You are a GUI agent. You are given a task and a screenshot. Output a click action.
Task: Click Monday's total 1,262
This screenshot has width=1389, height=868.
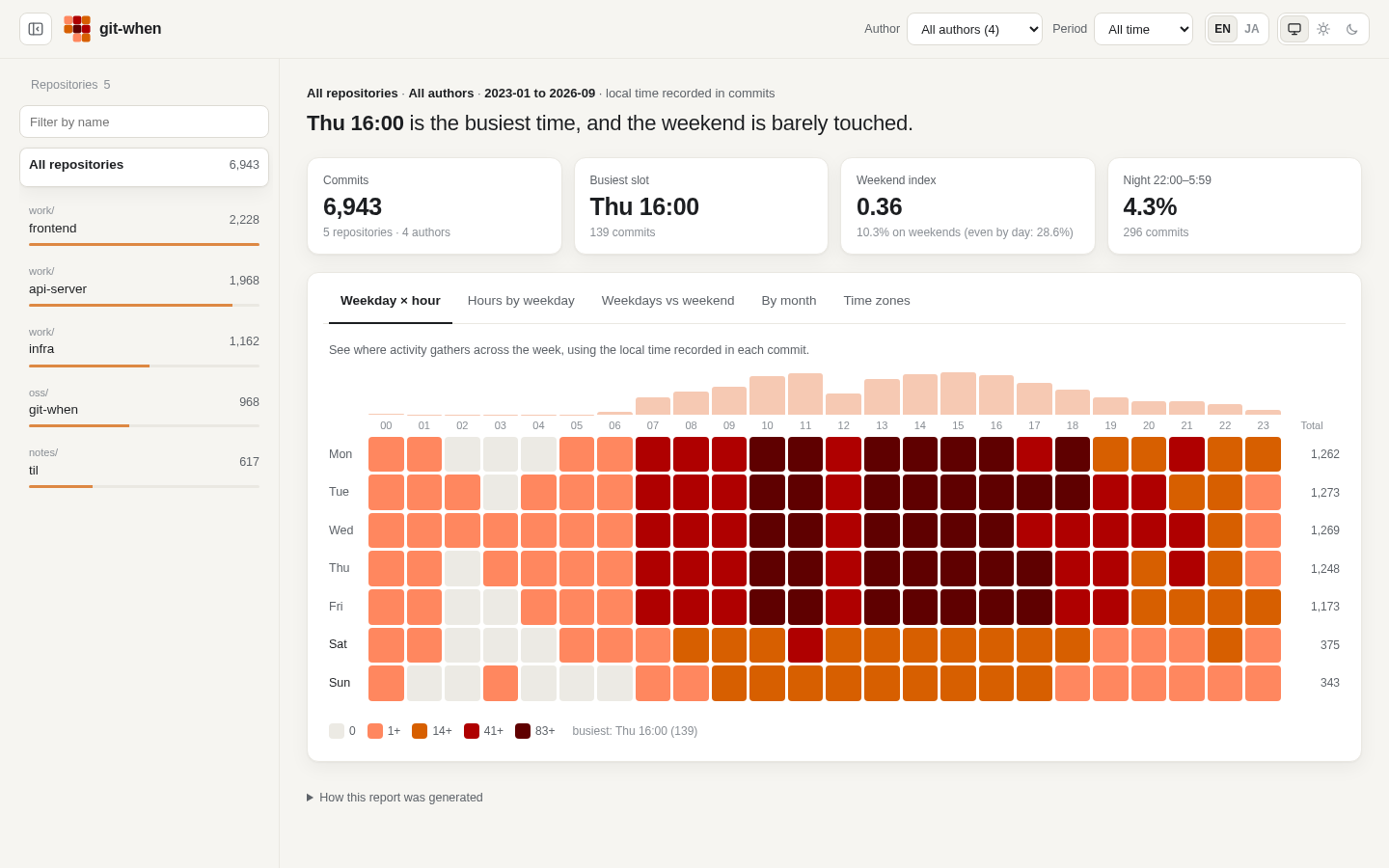click(x=1325, y=454)
